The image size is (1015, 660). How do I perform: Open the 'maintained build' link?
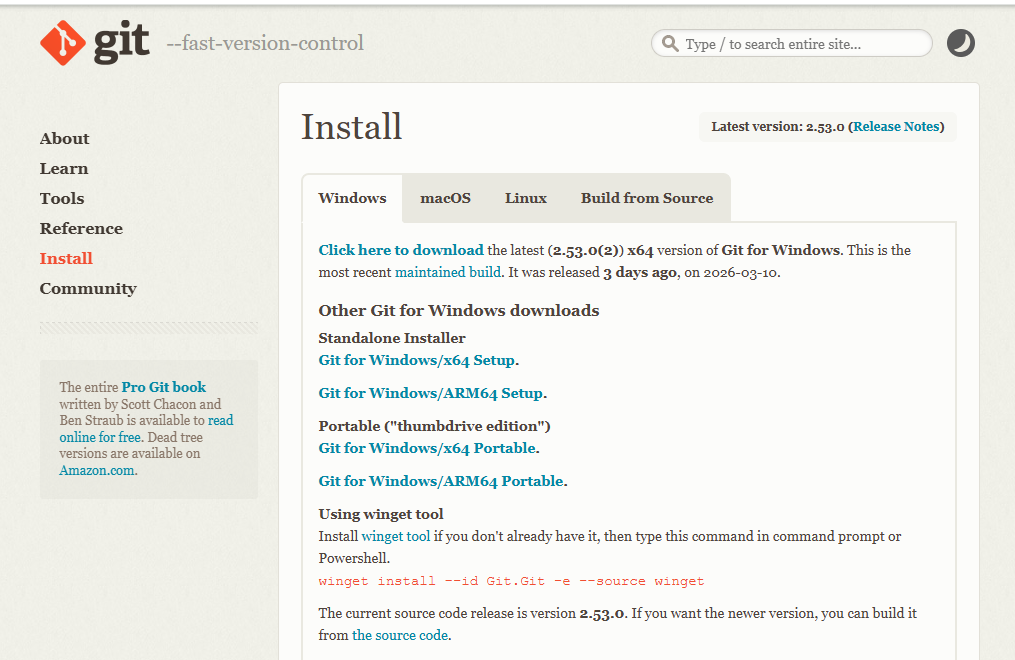point(448,272)
